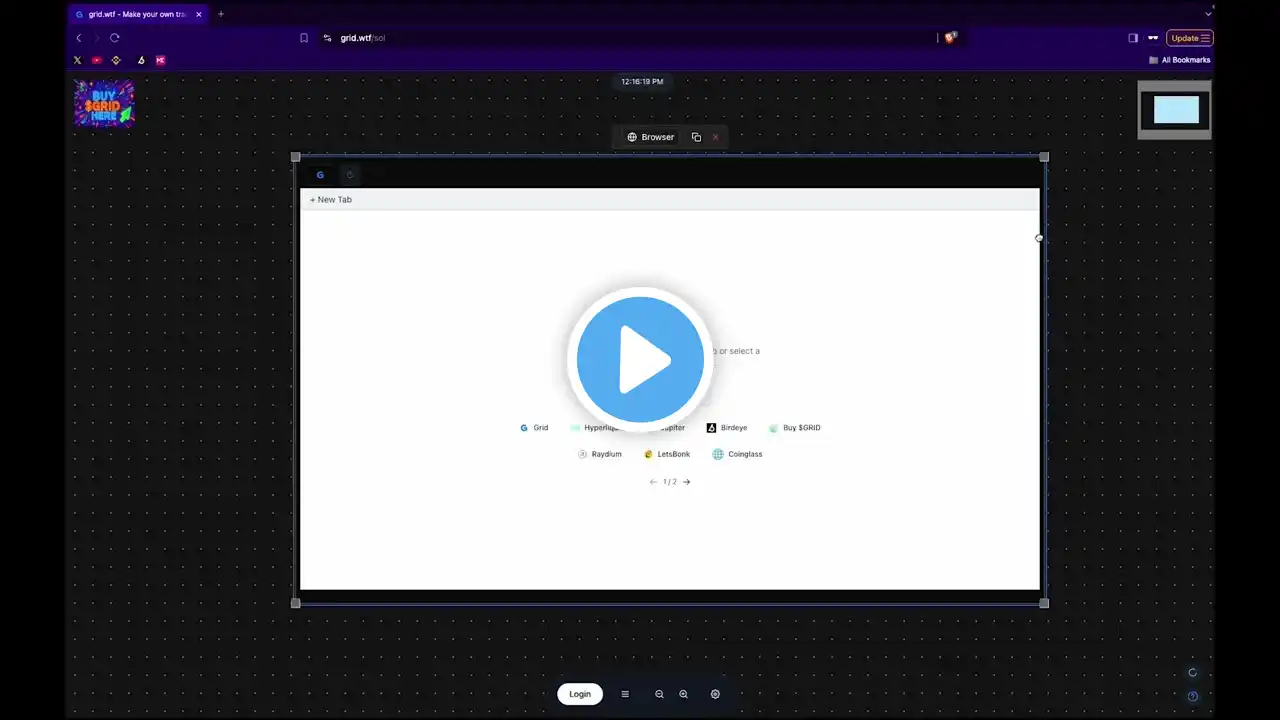Viewport: 1280px width, 720px height.
Task: Bookmark this page with the bookmark icon
Action: [x=304, y=38]
